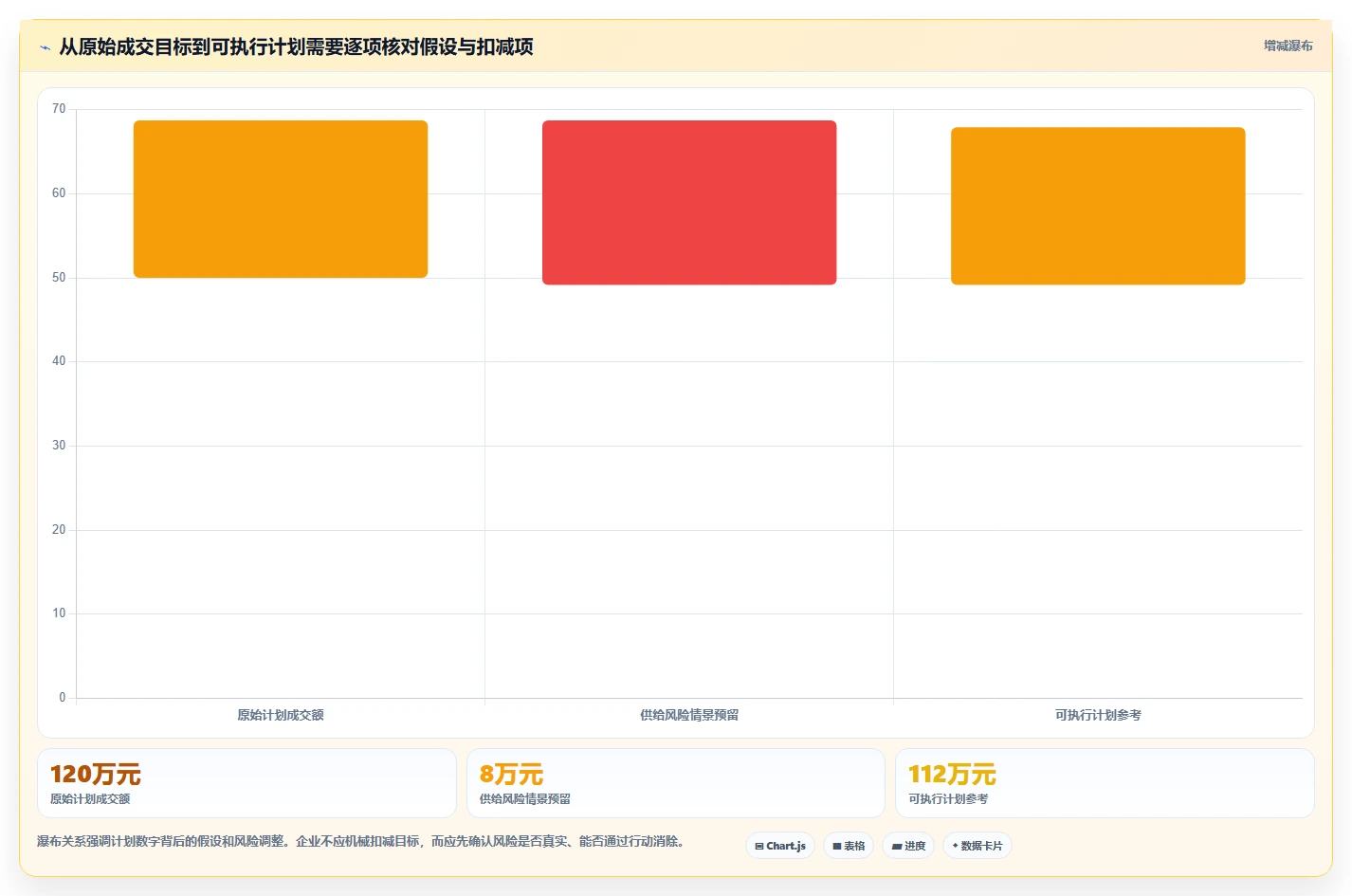Click x-axis label 可执行计划参考
The width and height of the screenshot is (1352, 896).
pyautogui.click(x=1098, y=715)
